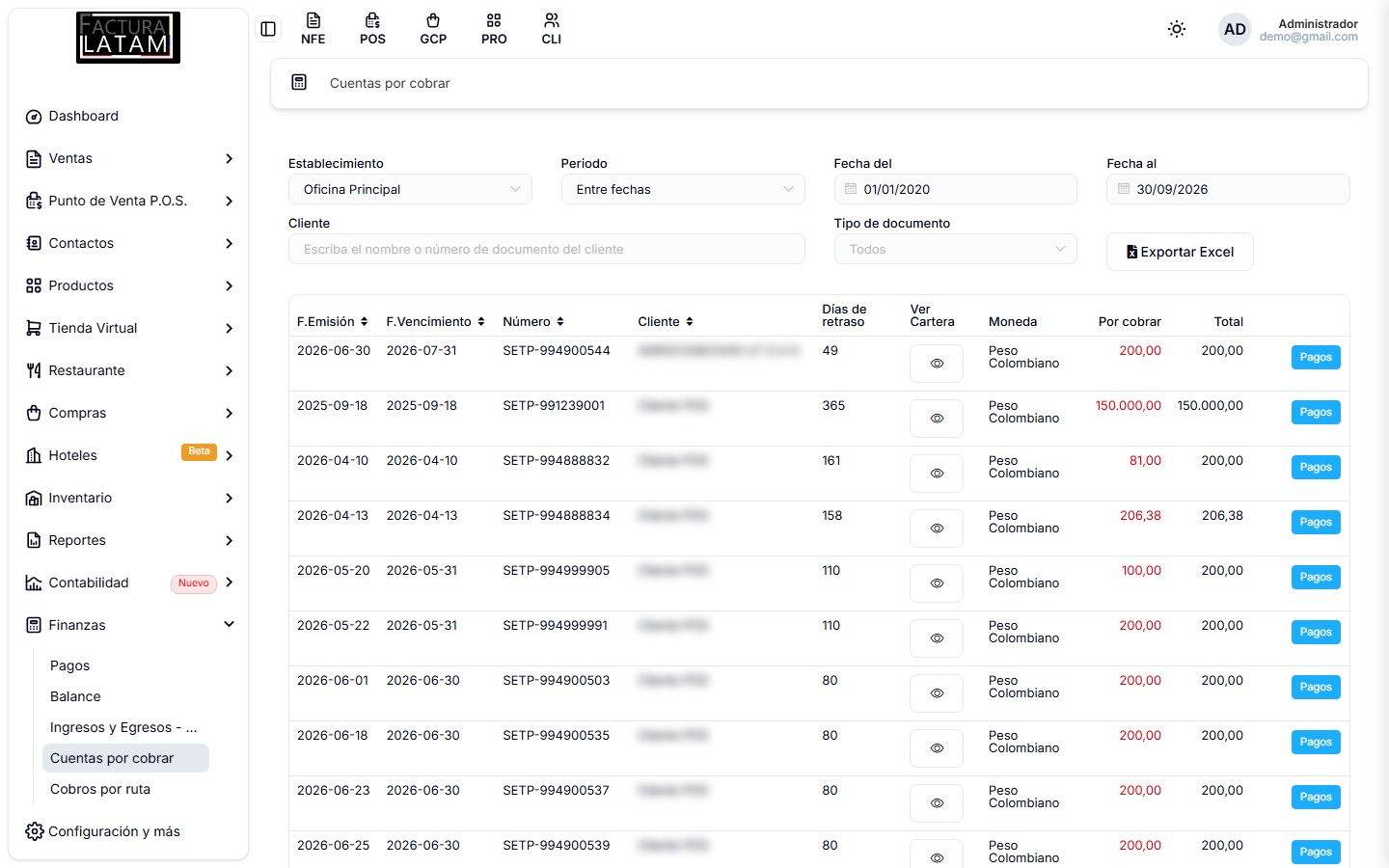View cartera for SETP-994999905

[x=937, y=583]
